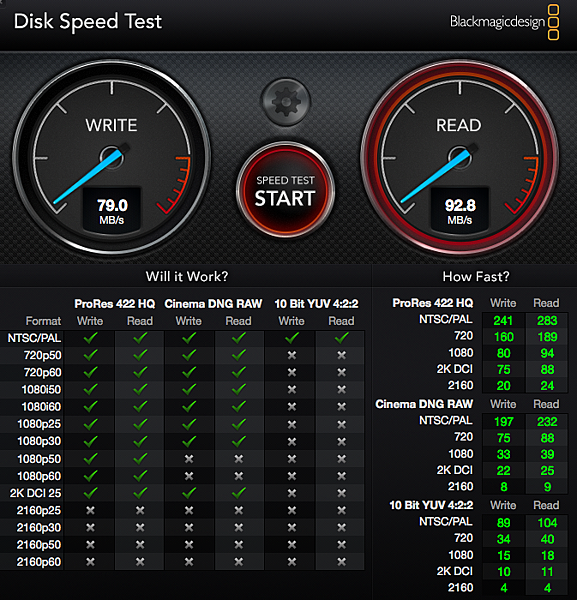Click the 1080p60 format row label

[39, 476]
